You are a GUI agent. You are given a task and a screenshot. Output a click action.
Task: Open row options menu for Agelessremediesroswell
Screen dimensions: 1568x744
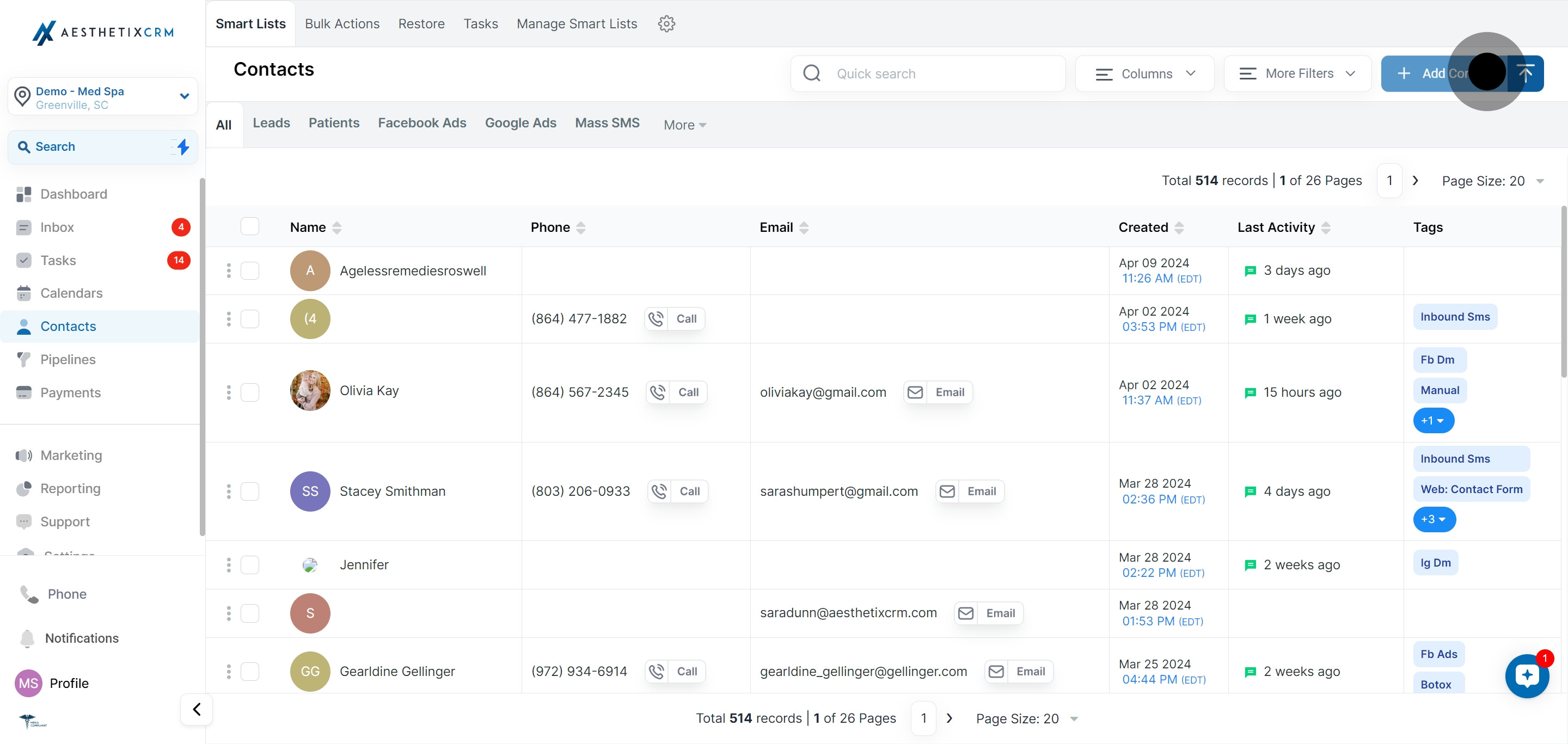click(229, 270)
